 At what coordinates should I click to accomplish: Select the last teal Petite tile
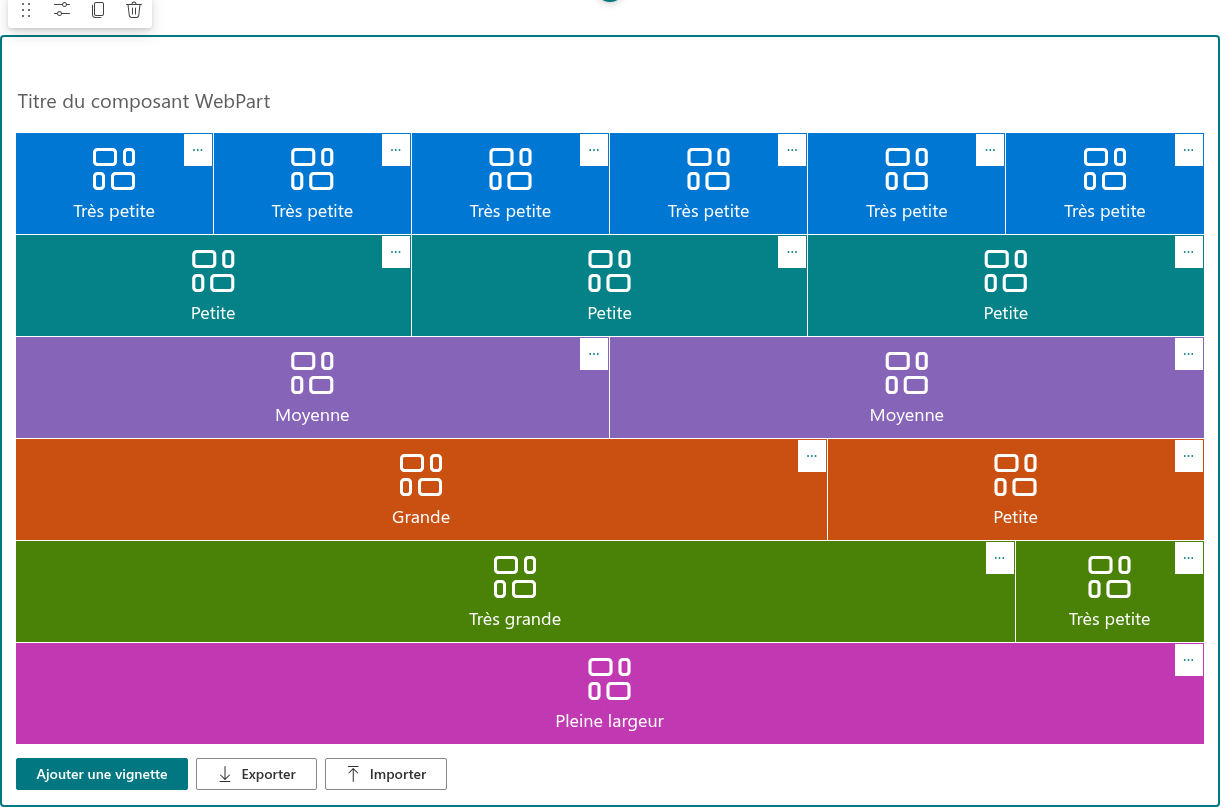[x=1006, y=286]
